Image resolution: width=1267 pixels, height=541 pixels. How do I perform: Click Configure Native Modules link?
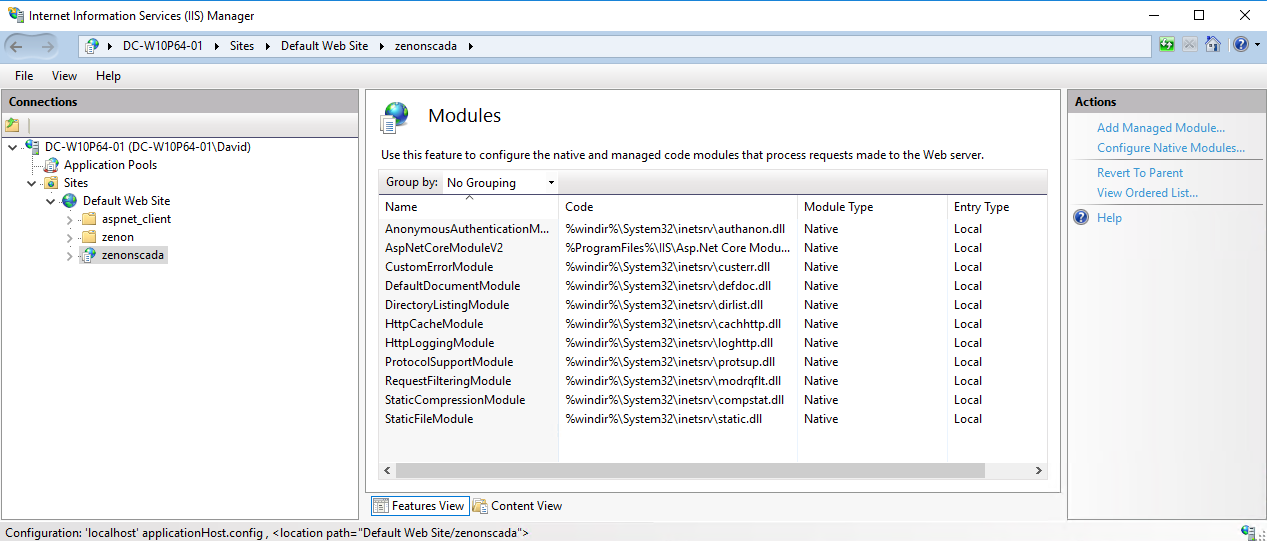pyautogui.click(x=1171, y=148)
